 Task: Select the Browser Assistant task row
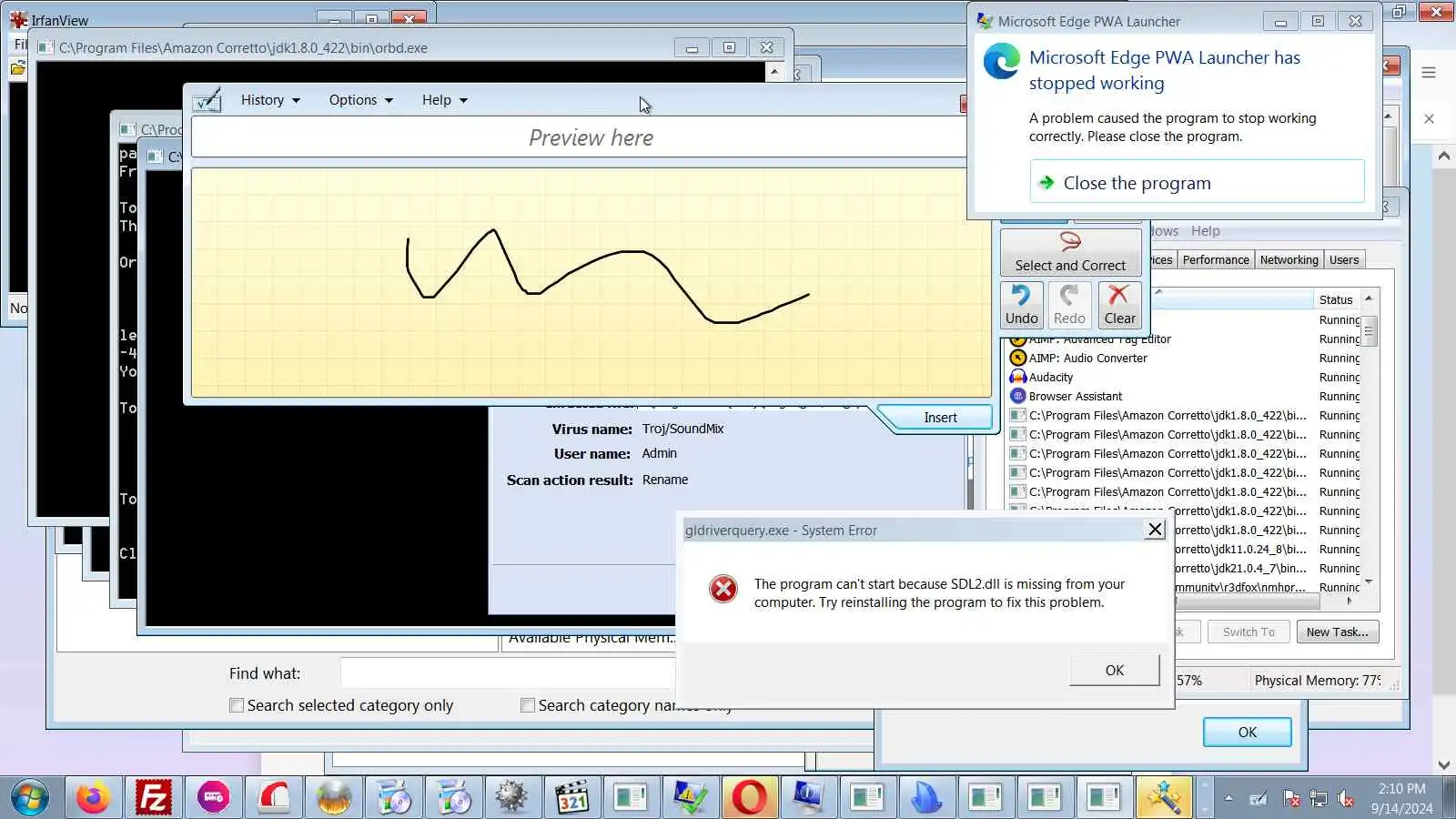click(x=1185, y=397)
